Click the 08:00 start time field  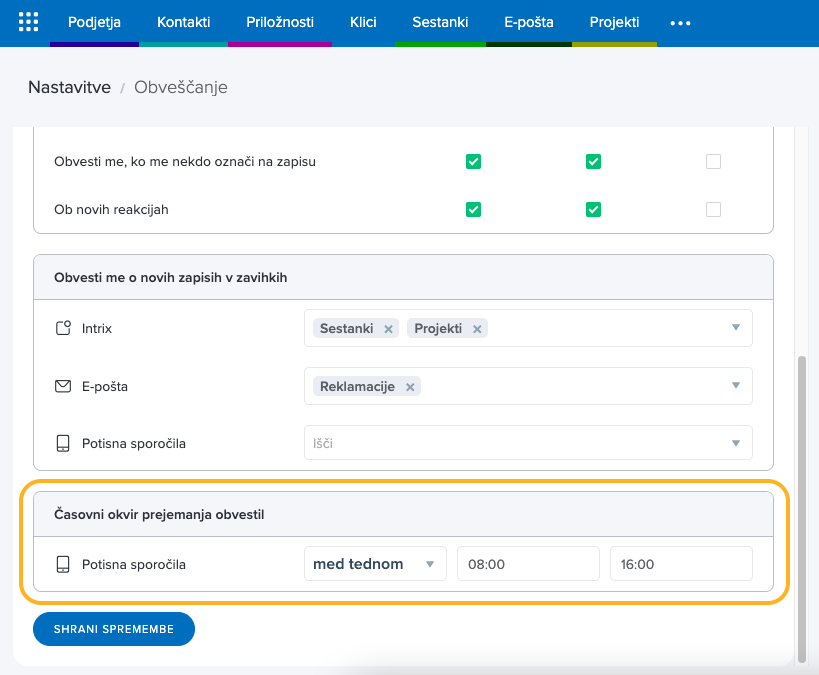coord(528,564)
